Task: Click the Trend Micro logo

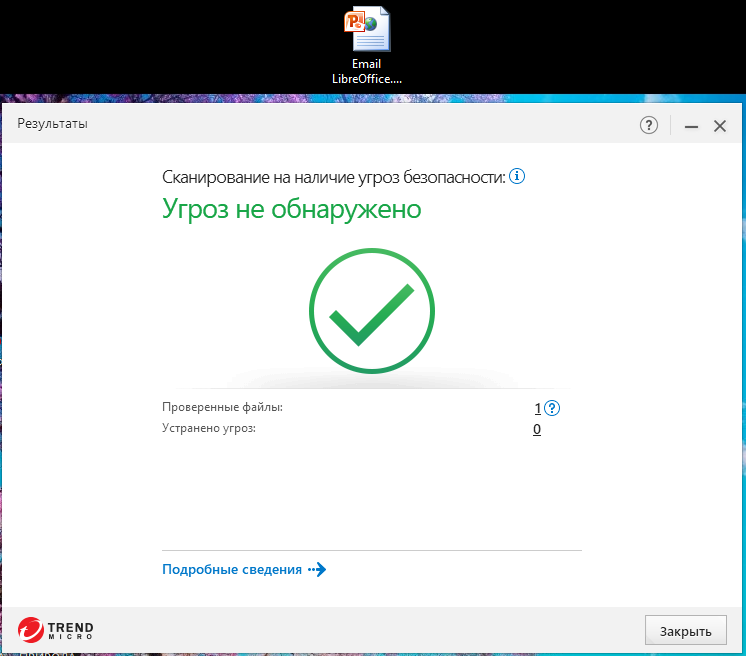Action: click(56, 630)
